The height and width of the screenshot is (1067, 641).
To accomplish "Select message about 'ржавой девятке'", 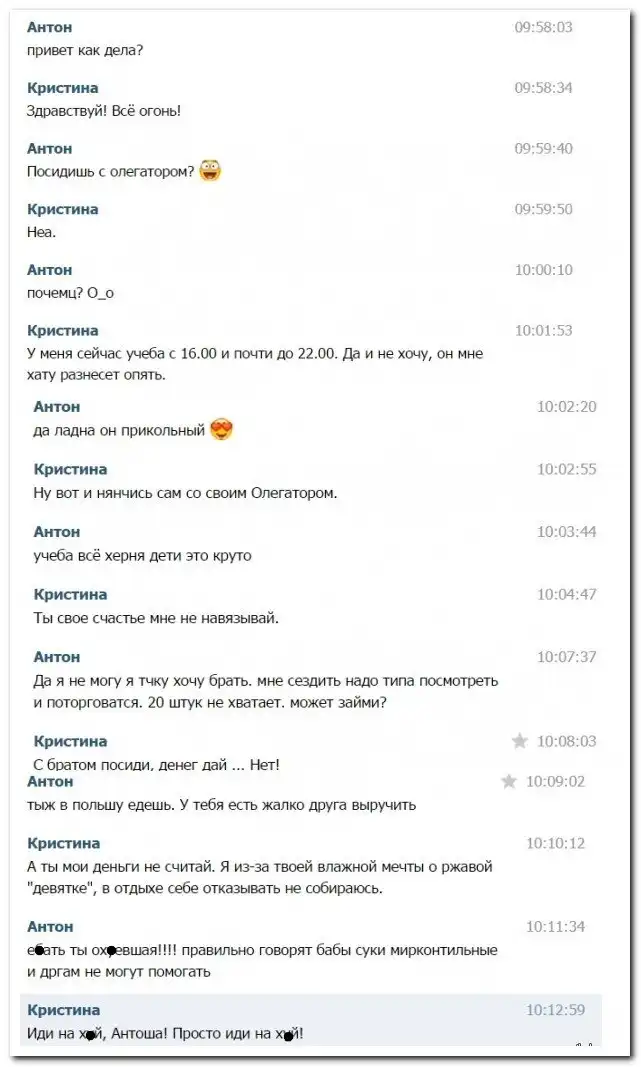I will coord(259,878).
